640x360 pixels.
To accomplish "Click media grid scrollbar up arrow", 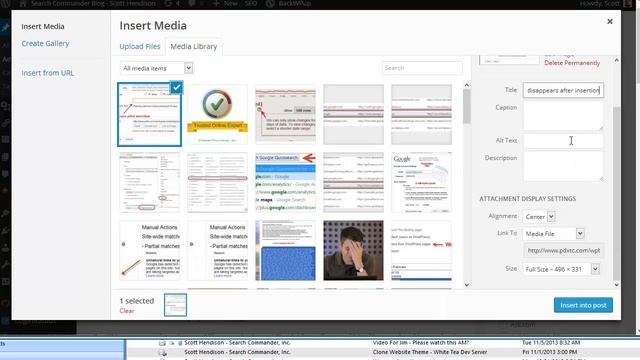I will (x=467, y=85).
